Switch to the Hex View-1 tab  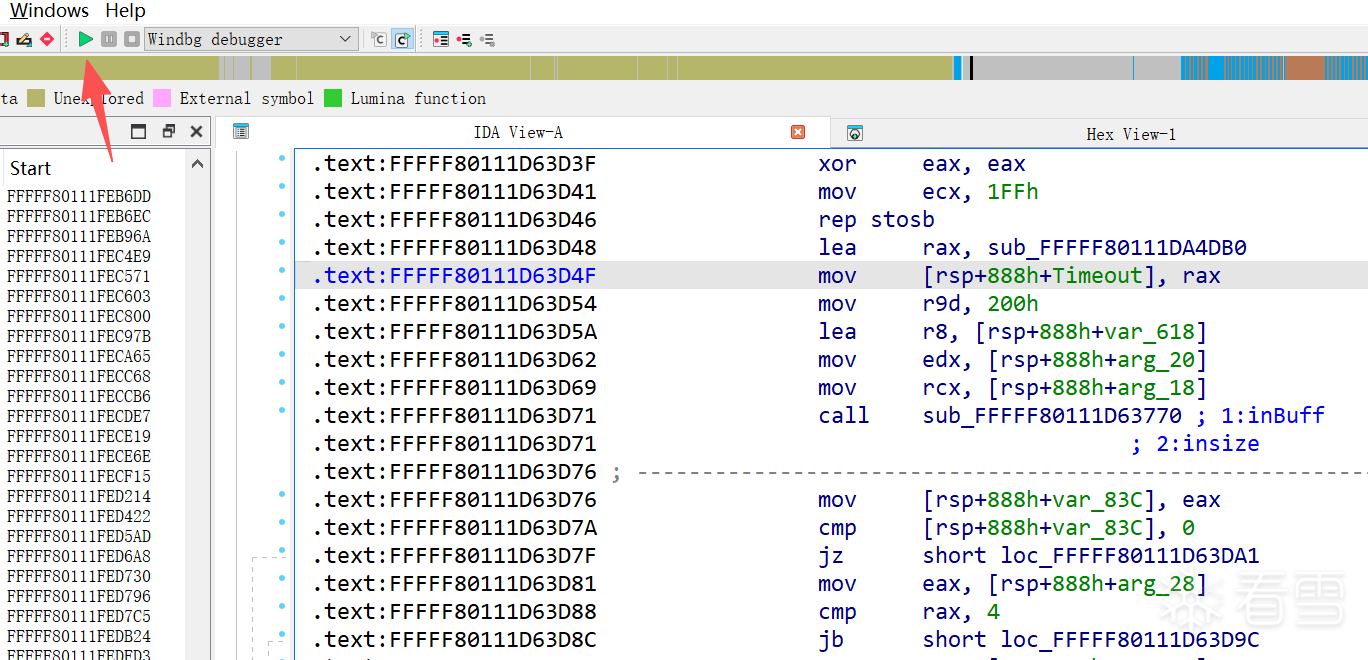[1131, 134]
